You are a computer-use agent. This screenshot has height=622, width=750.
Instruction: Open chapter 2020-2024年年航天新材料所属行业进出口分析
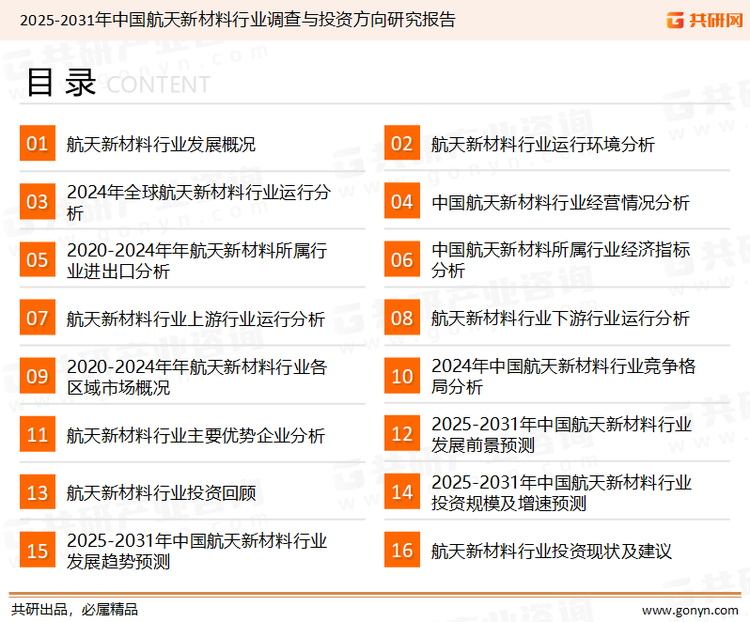[x=197, y=260]
